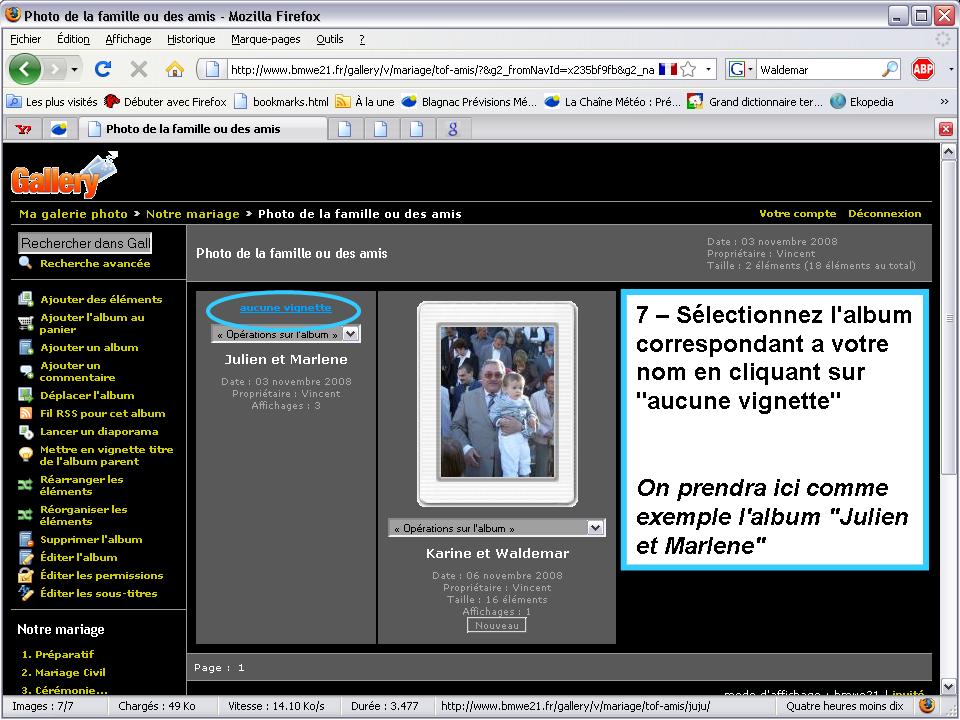Go to the home page icon
Viewport: 960px width, 720px height.
tap(174, 69)
